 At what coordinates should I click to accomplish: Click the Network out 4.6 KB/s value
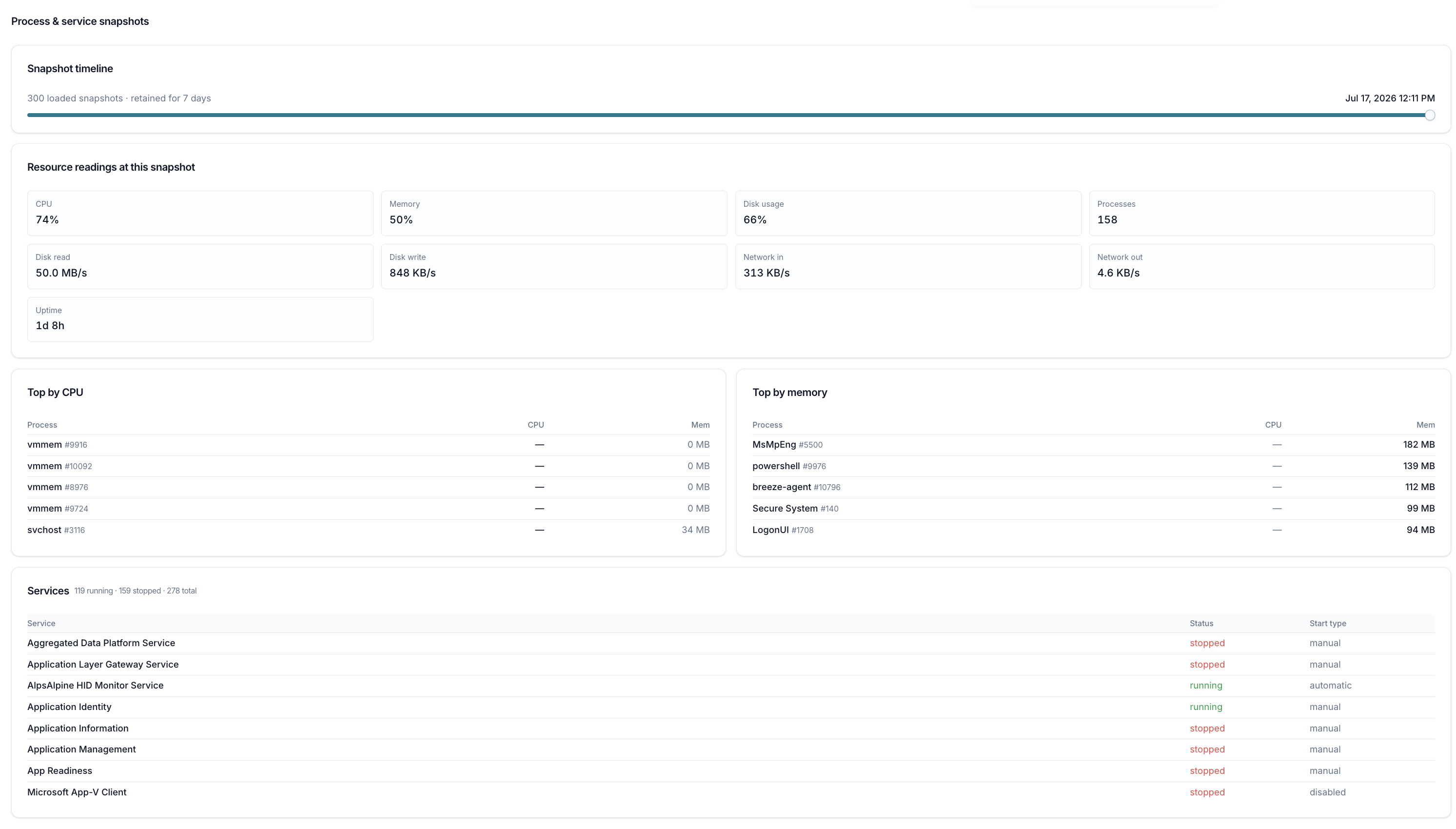coord(1119,273)
